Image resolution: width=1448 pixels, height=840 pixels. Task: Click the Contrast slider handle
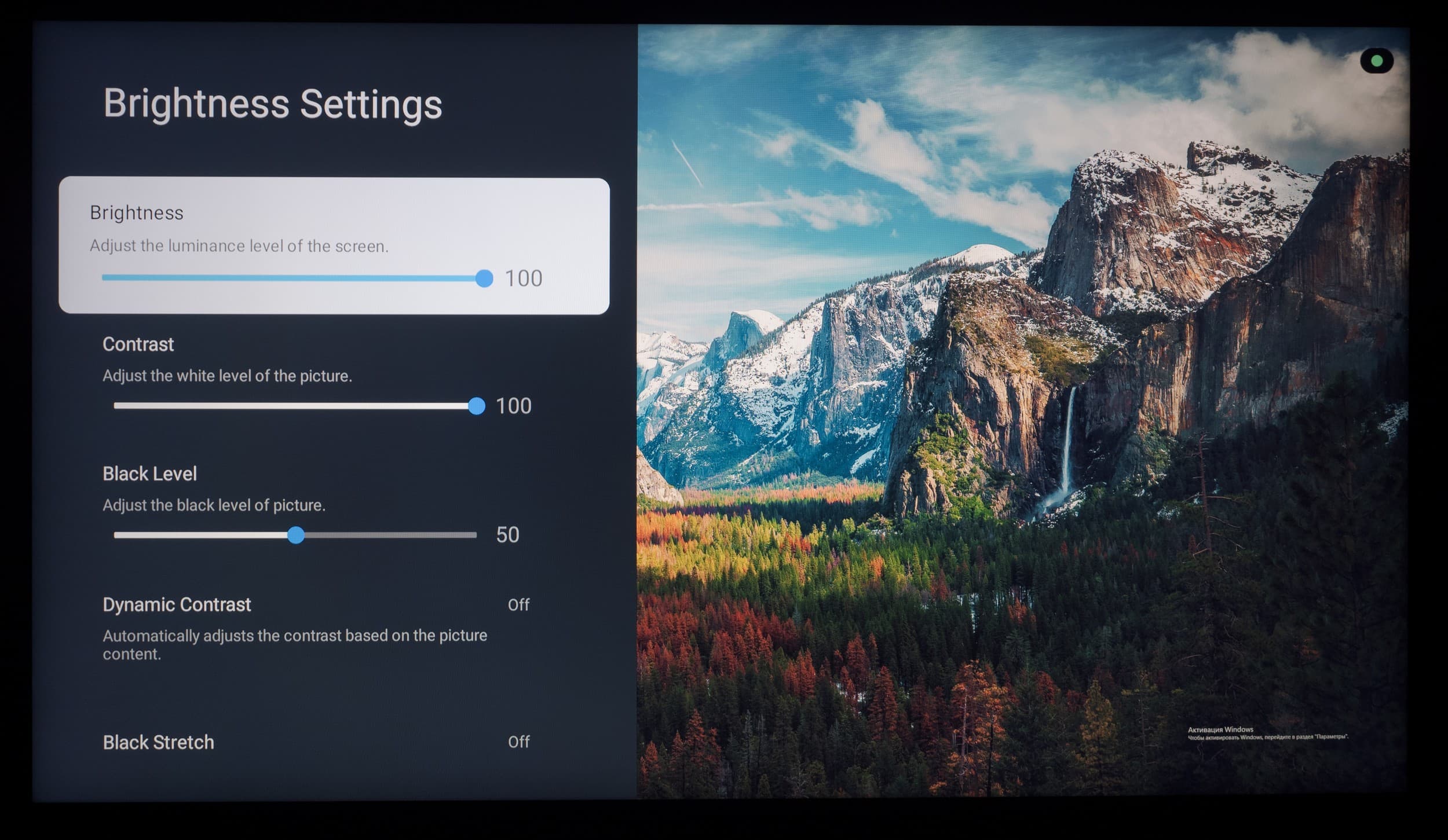tap(476, 406)
